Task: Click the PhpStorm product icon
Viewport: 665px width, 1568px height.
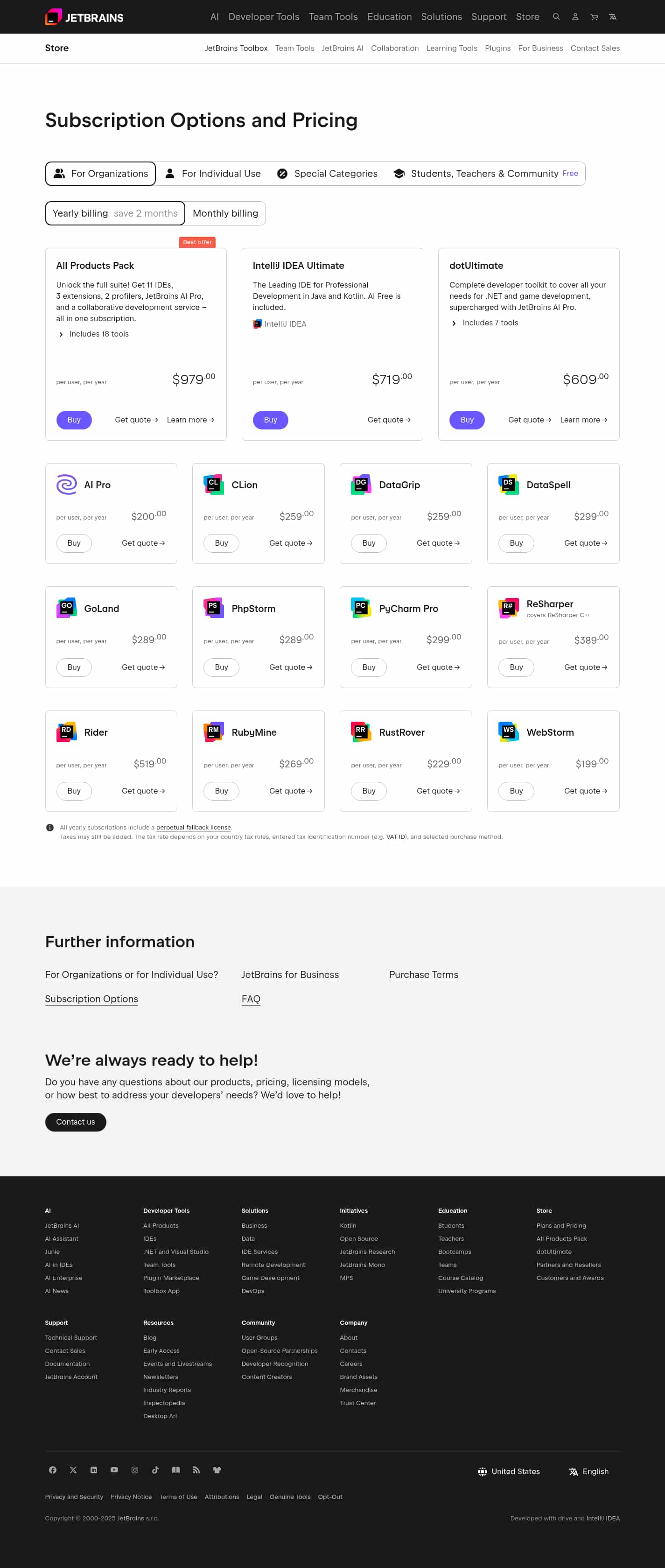Action: click(x=214, y=608)
